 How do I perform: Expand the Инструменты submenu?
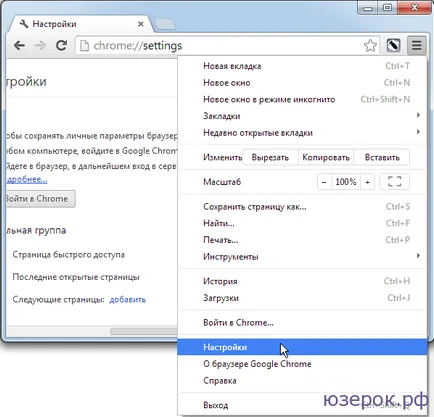click(302, 257)
